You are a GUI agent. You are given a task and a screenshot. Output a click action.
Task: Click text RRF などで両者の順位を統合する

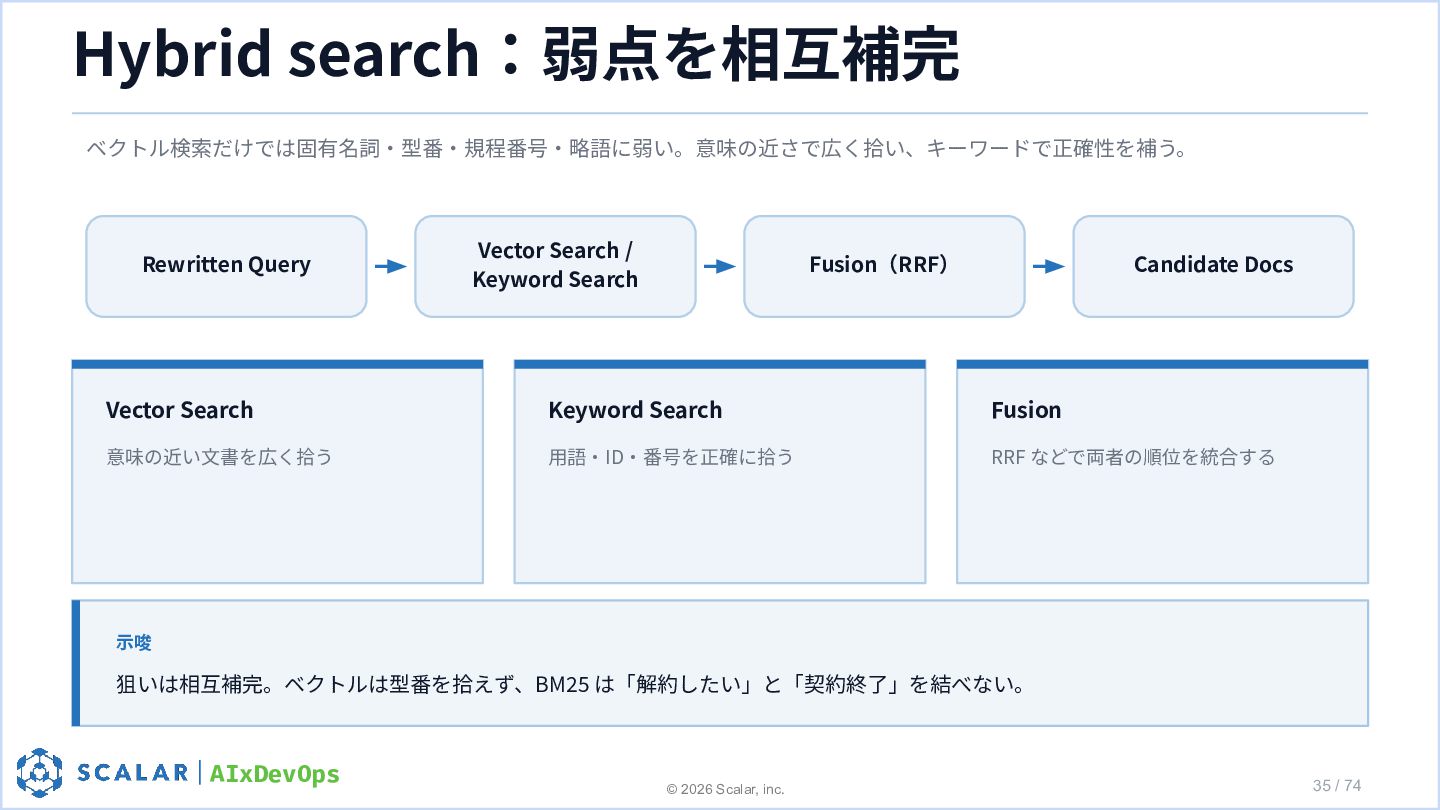pos(1133,457)
